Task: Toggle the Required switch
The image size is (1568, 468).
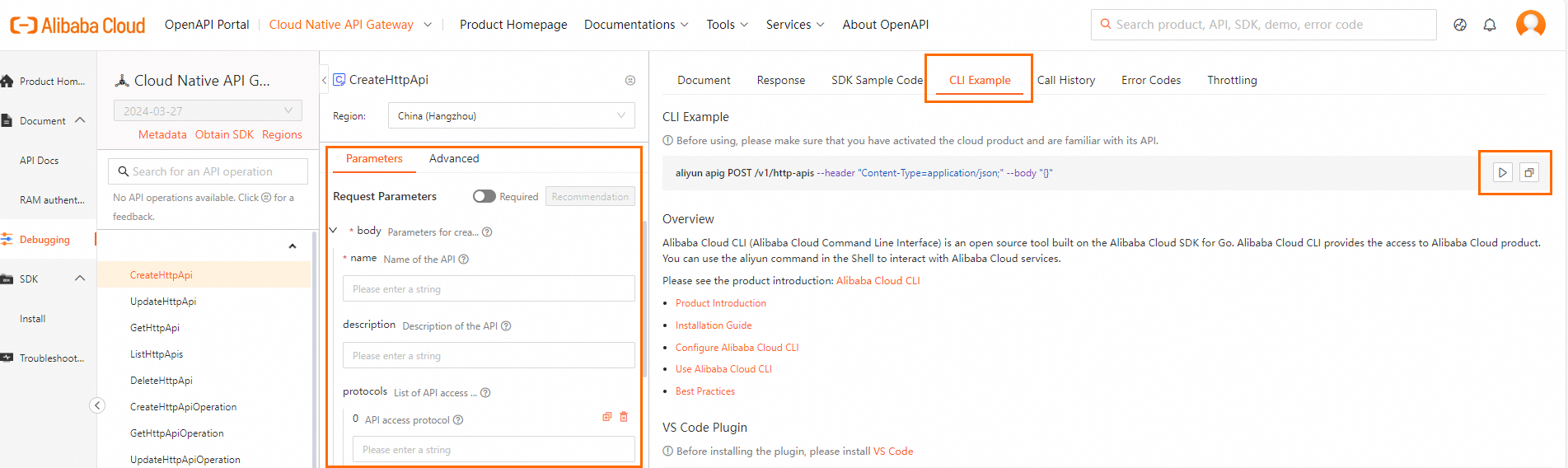Action: click(484, 196)
